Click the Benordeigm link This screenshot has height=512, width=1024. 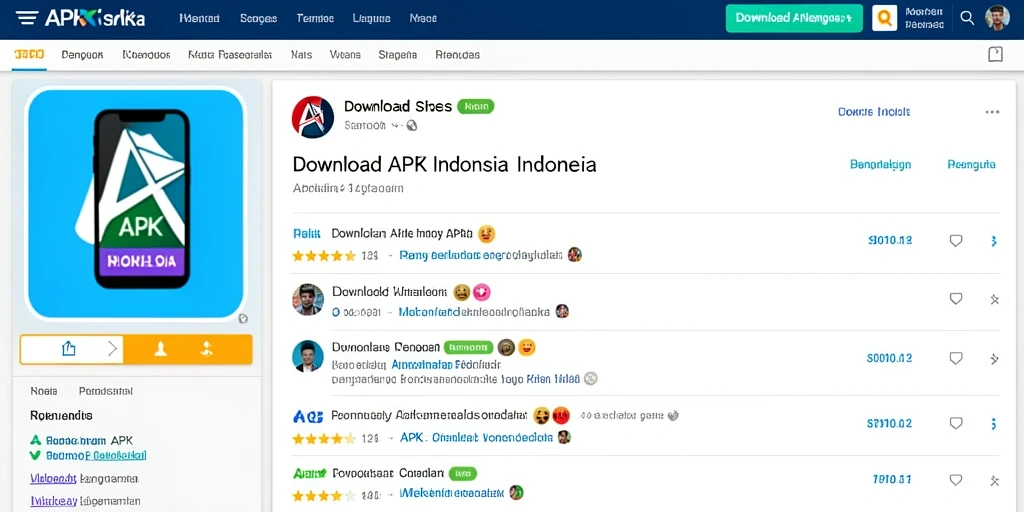tap(880, 165)
